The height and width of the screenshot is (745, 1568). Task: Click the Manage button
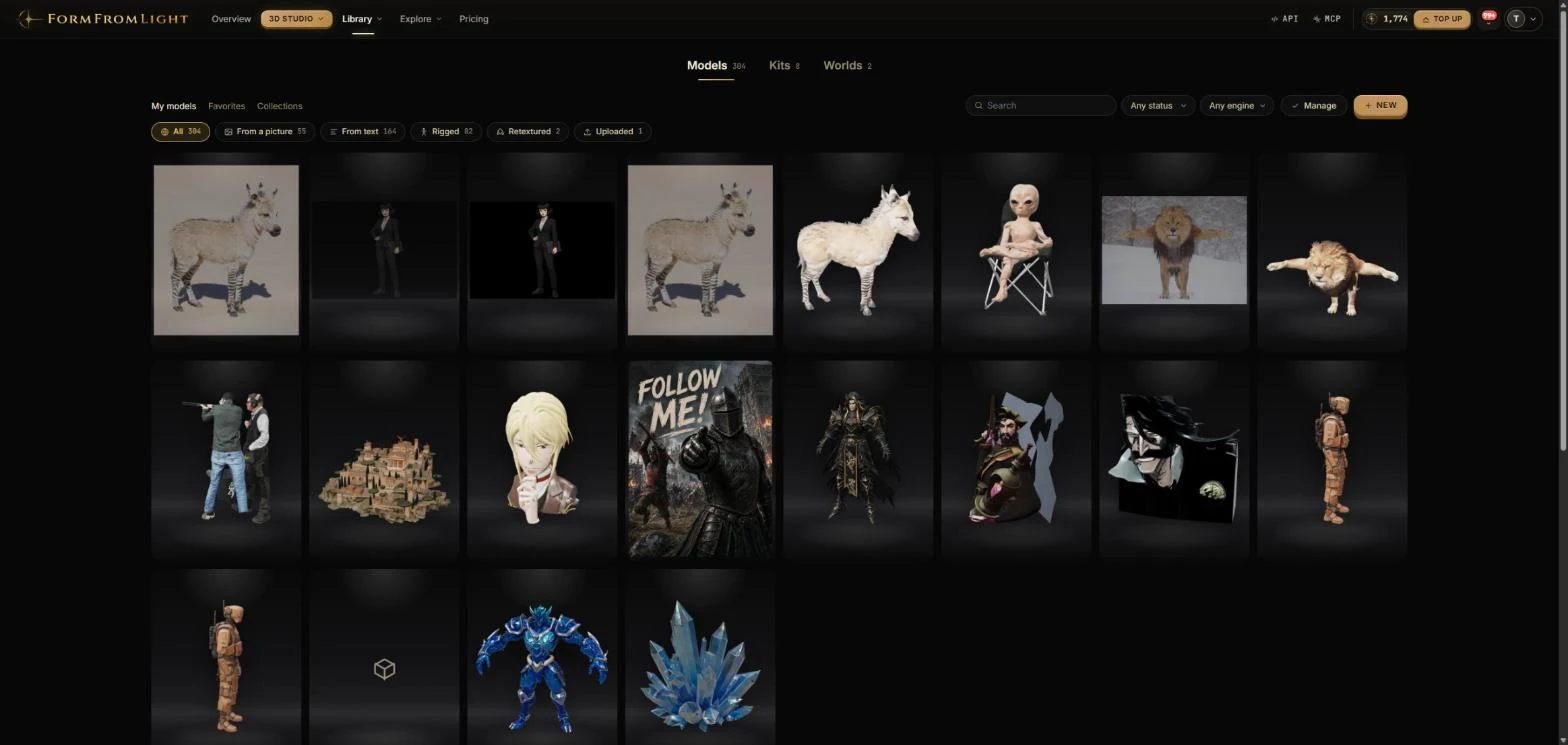click(x=1314, y=105)
